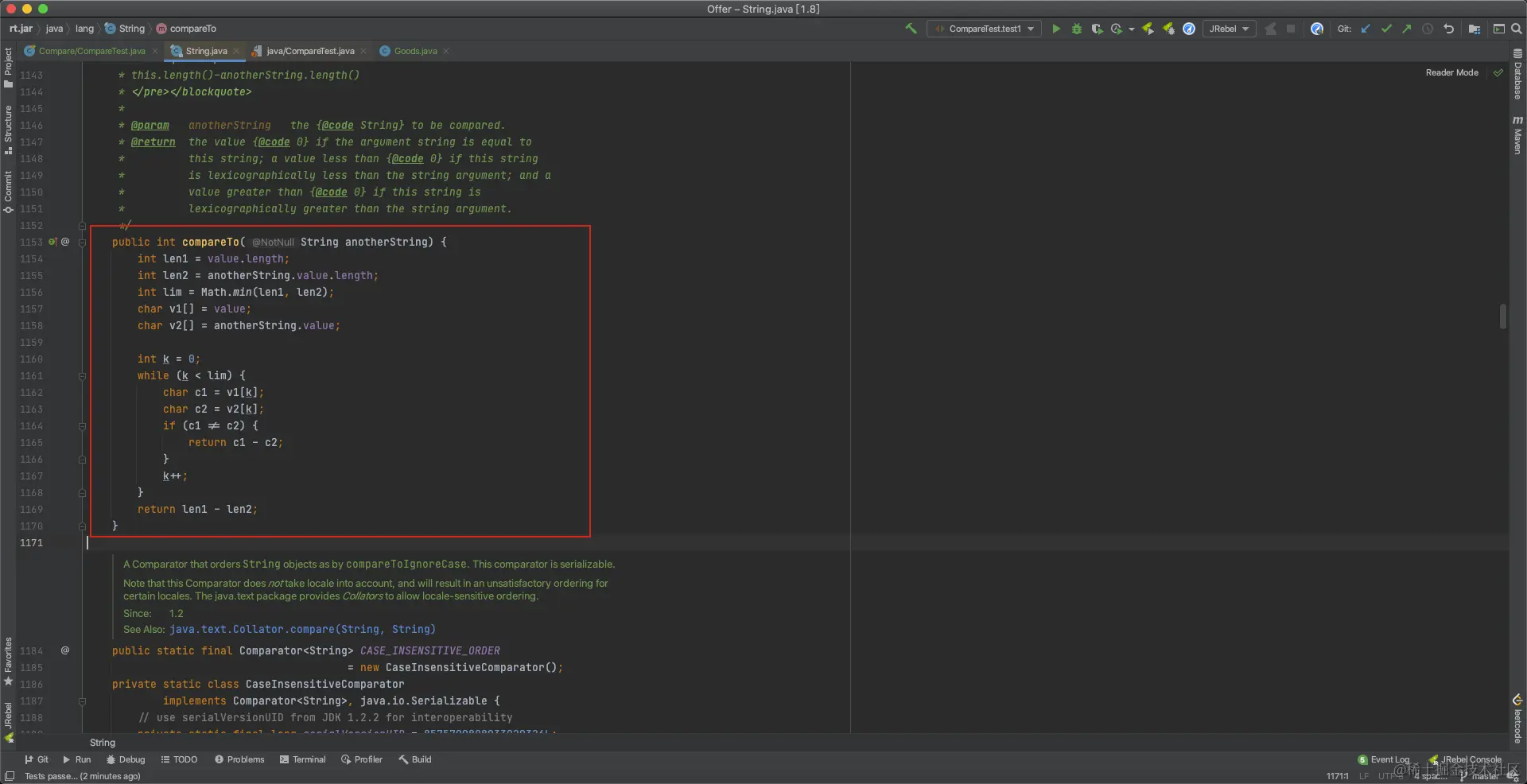This screenshot has width=1527, height=784.
Task: Collapse the Javadoc comment fold at line 1152
Action: tap(82, 225)
